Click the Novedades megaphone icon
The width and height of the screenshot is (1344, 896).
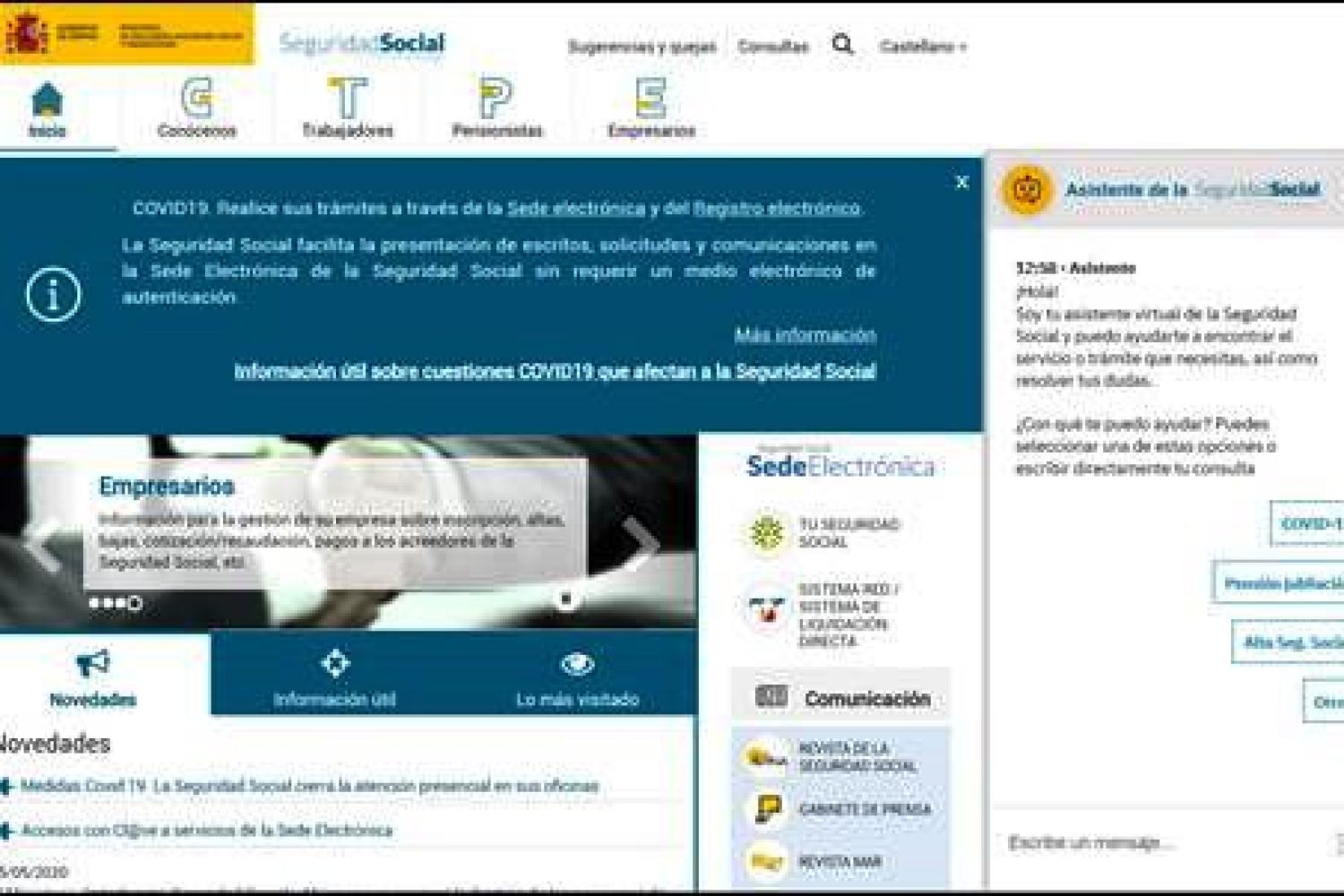pyautogui.click(x=92, y=663)
